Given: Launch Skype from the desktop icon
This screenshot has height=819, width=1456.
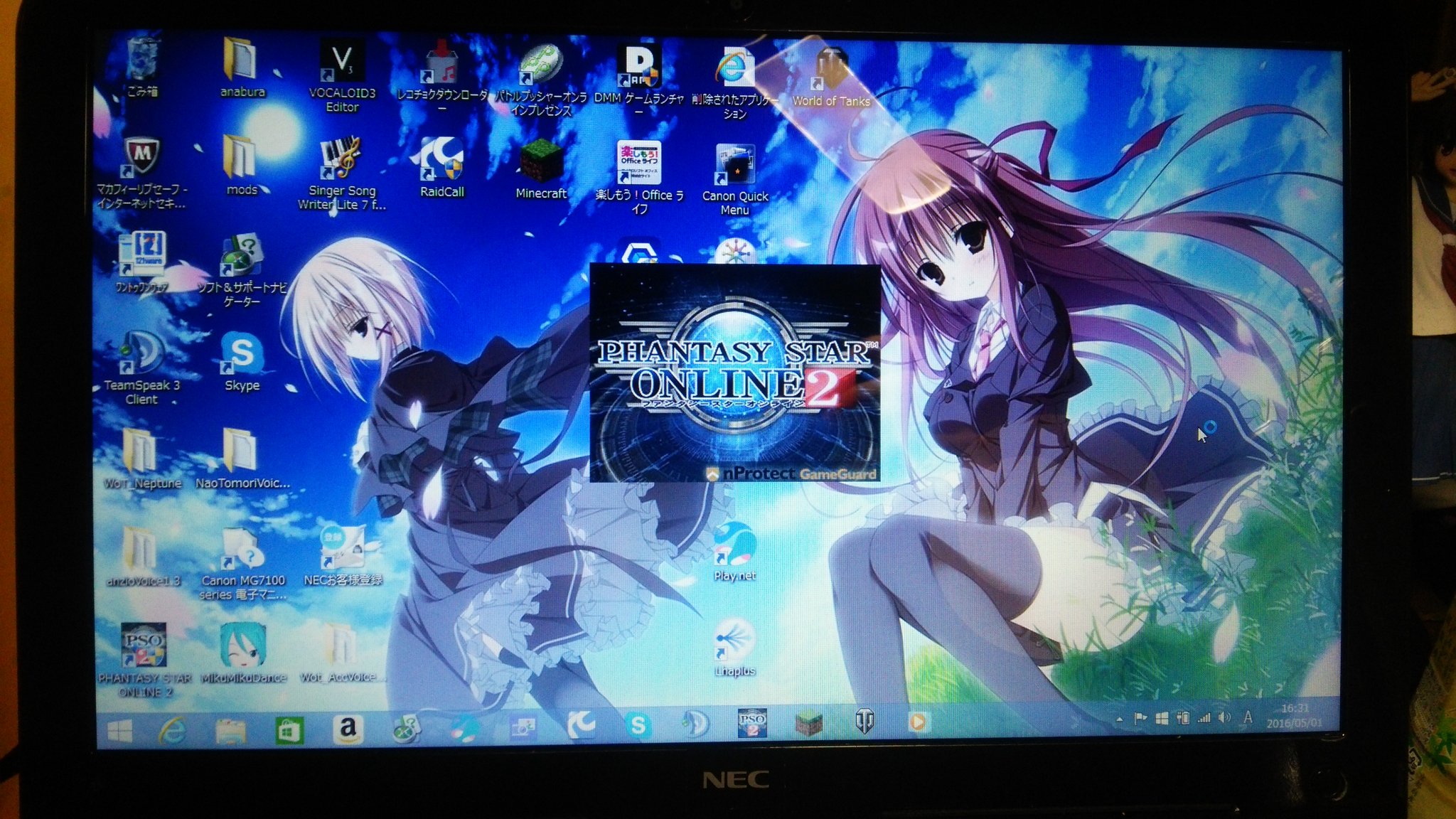Looking at the screenshot, I should [x=242, y=361].
